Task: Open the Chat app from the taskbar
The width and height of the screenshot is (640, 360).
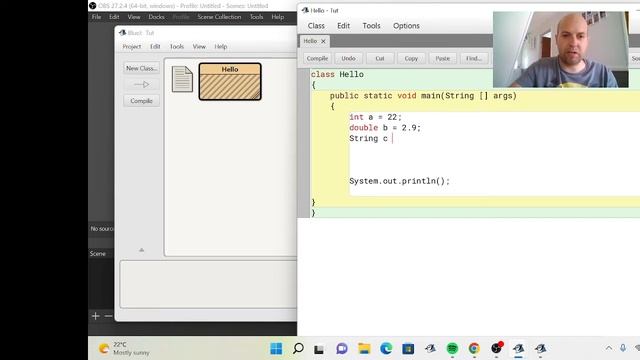Action: coord(342,349)
